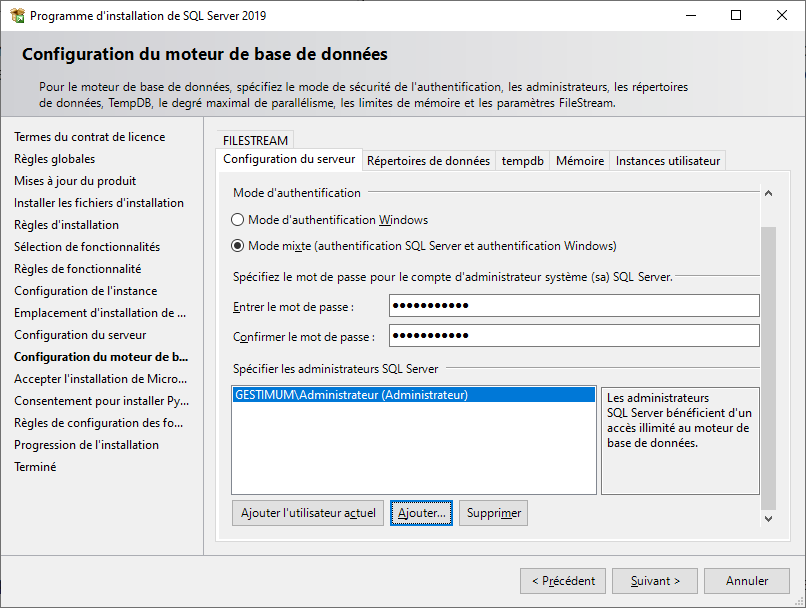Close the installer window
This screenshot has height=608, width=806.
click(x=782, y=15)
